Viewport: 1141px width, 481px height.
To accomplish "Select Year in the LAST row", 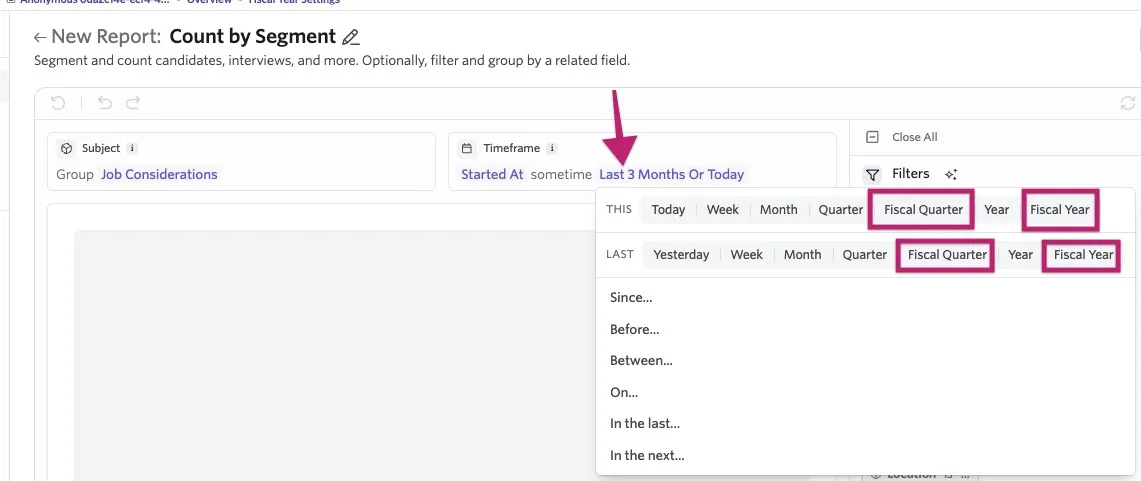I will (x=1020, y=255).
